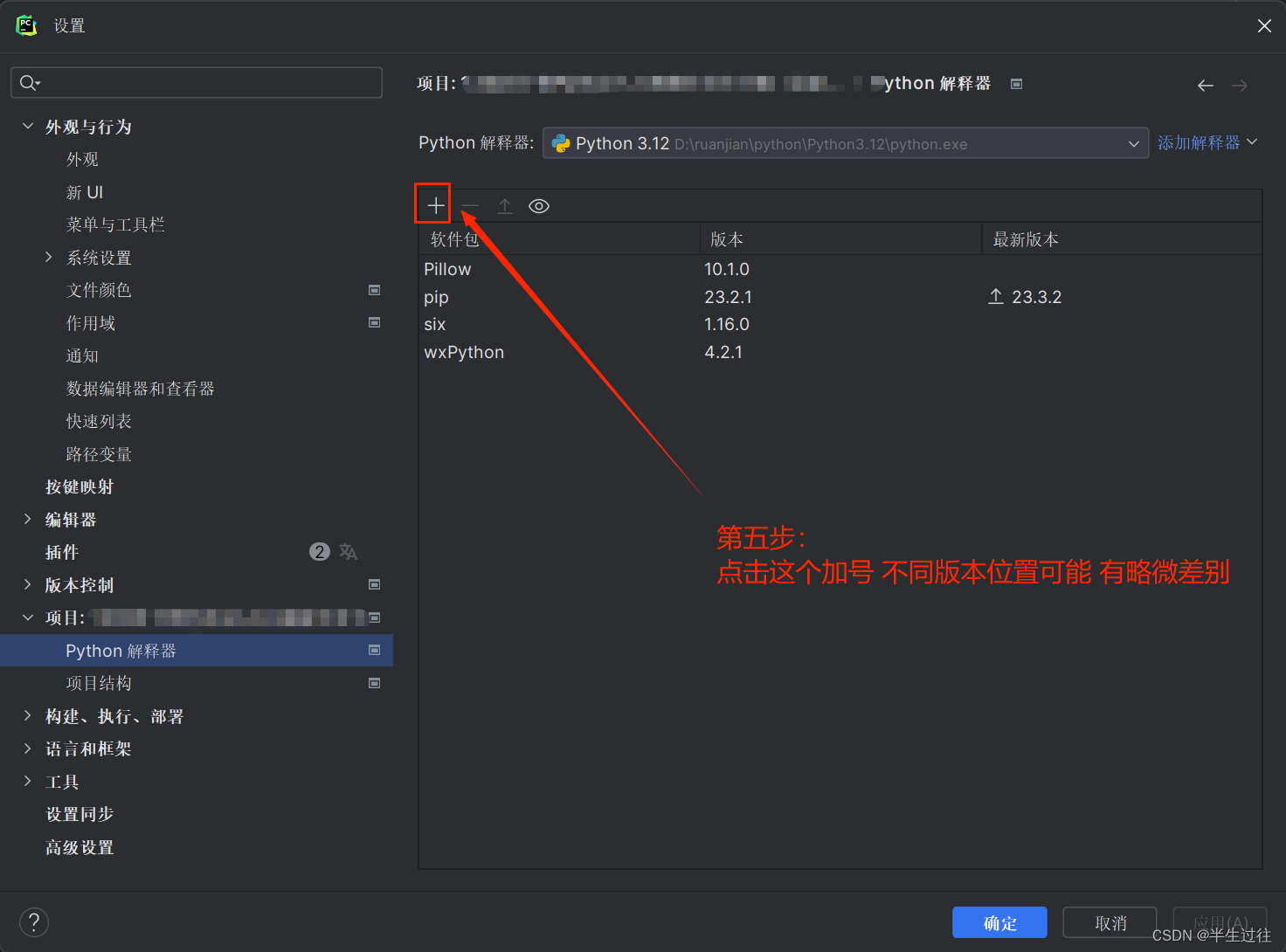Open 插件 settings
This screenshot has width=1286, height=952.
[x=62, y=552]
